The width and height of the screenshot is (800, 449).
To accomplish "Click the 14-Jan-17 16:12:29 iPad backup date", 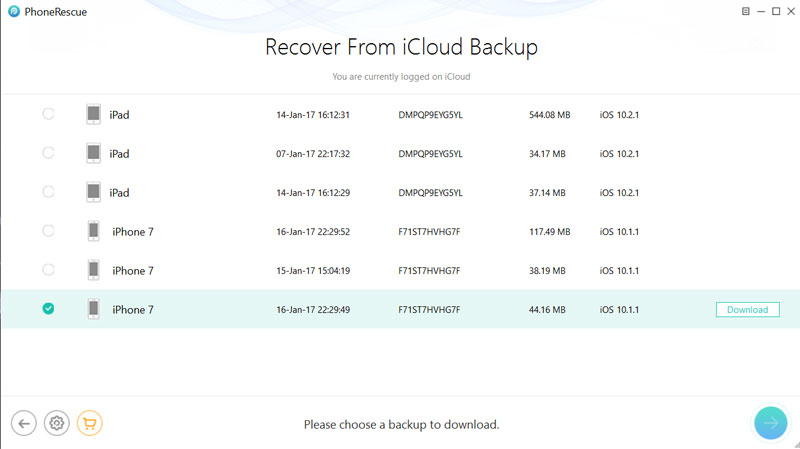I will (x=312, y=193).
